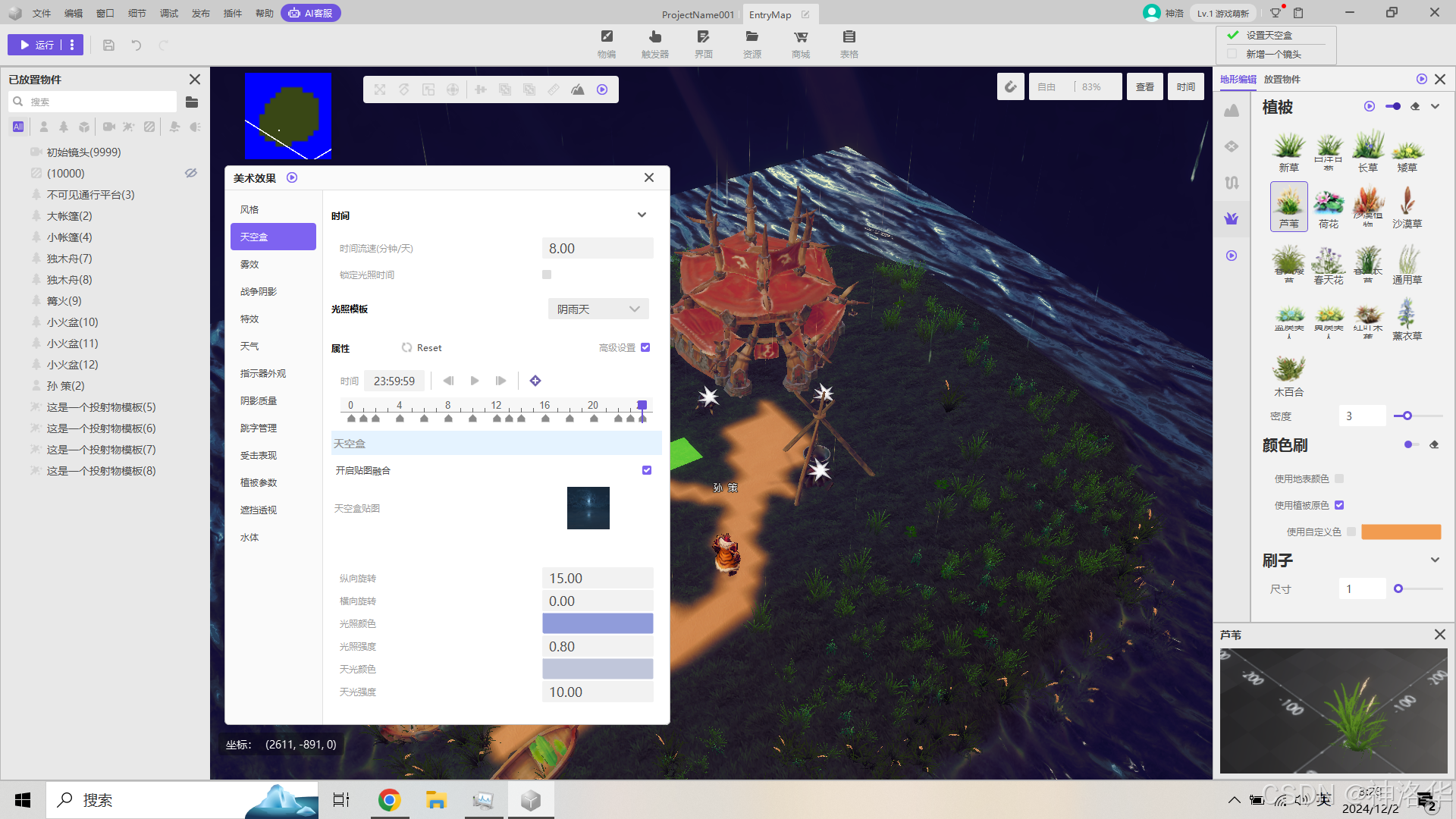Screen dimensions: 1456x819
Task: Open the 光照颜色 color swatch
Action: pos(598,623)
